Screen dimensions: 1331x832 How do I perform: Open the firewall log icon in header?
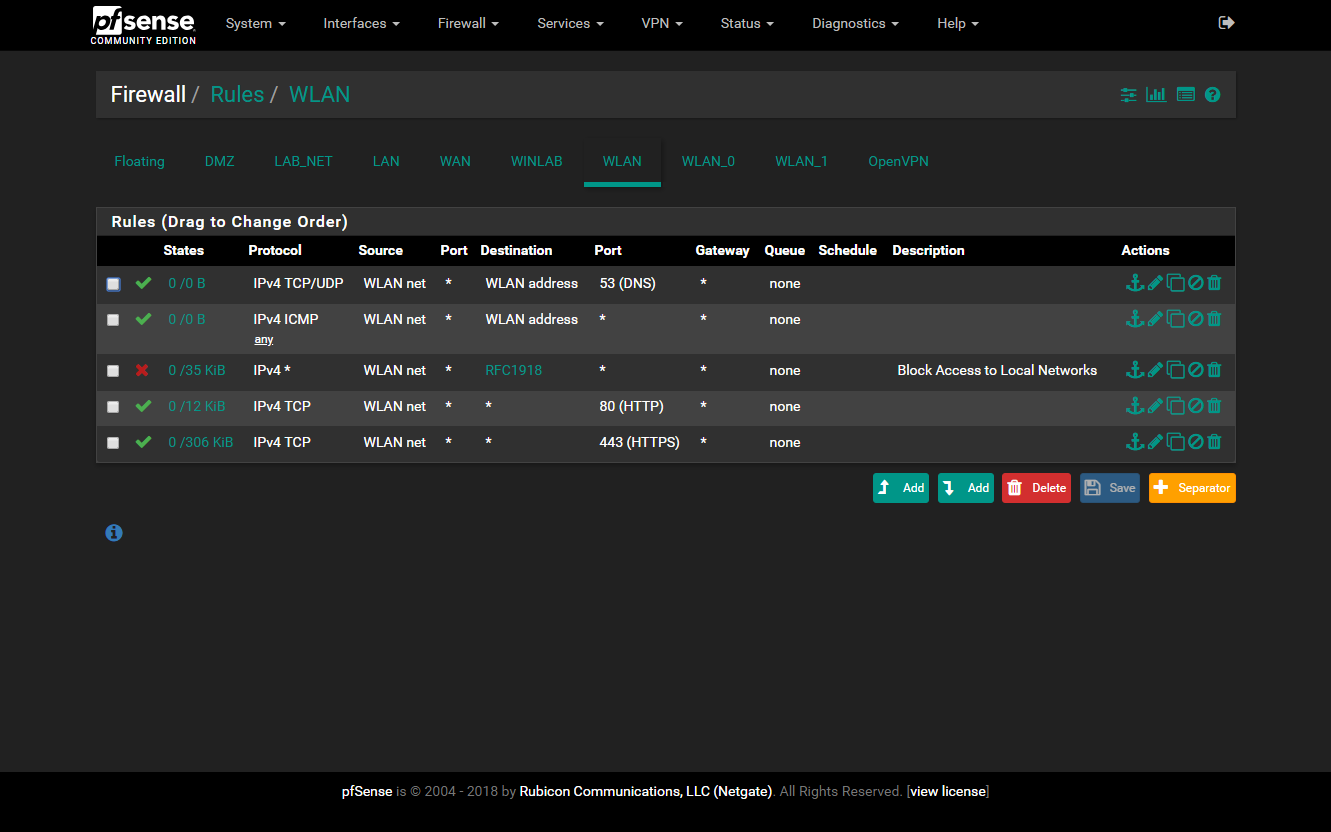click(x=1186, y=95)
